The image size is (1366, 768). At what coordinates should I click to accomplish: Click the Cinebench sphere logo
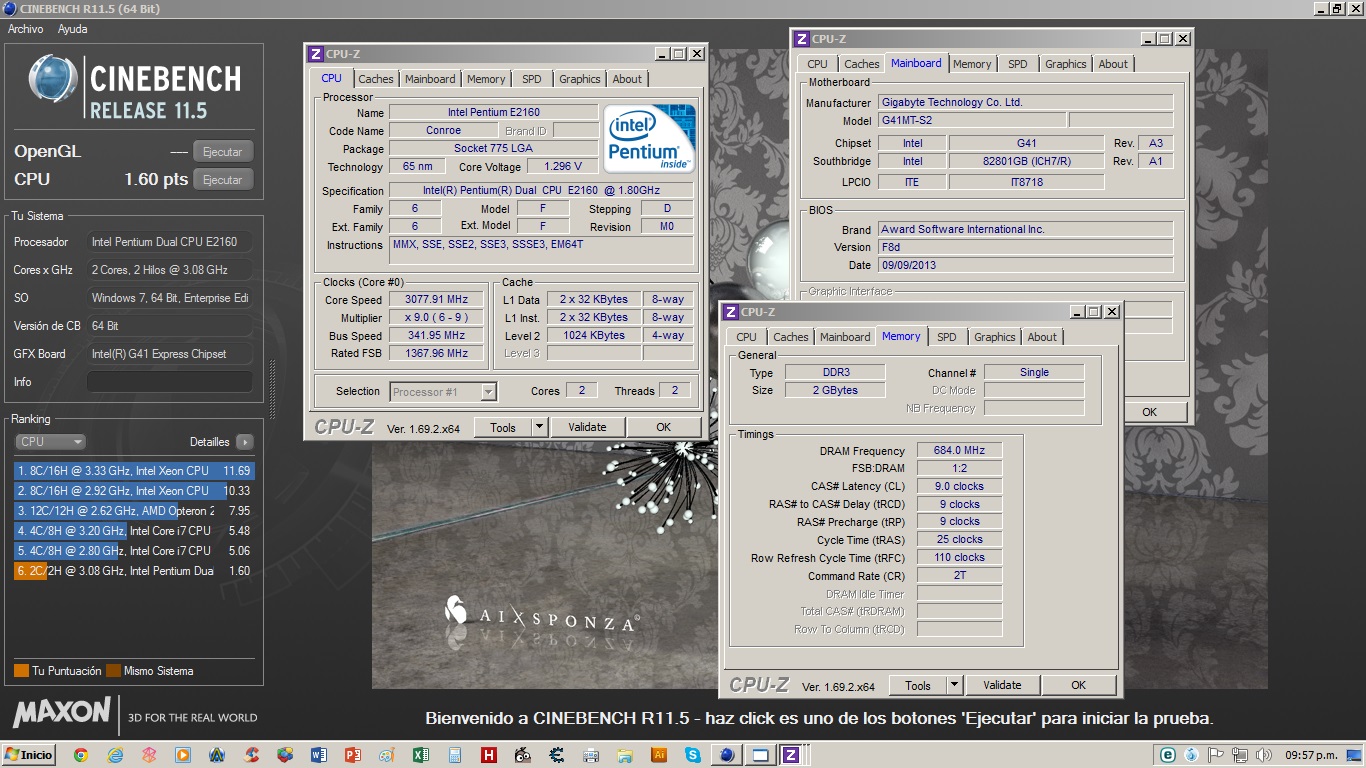click(53, 79)
